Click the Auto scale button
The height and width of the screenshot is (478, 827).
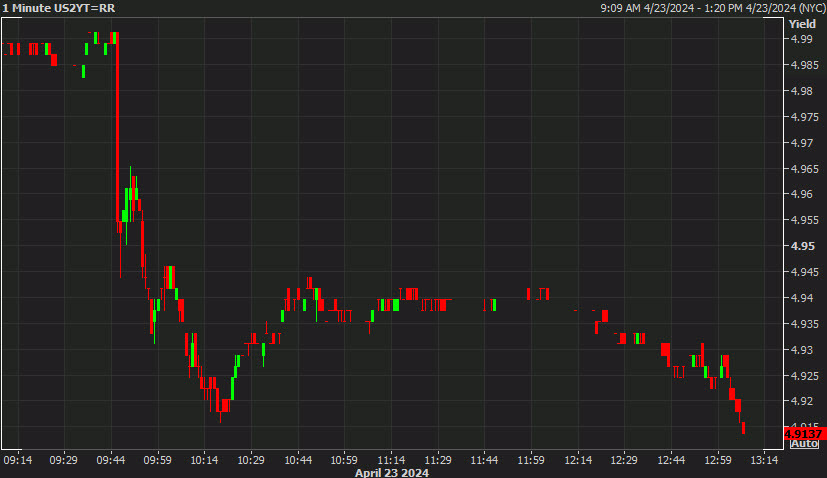(804, 444)
